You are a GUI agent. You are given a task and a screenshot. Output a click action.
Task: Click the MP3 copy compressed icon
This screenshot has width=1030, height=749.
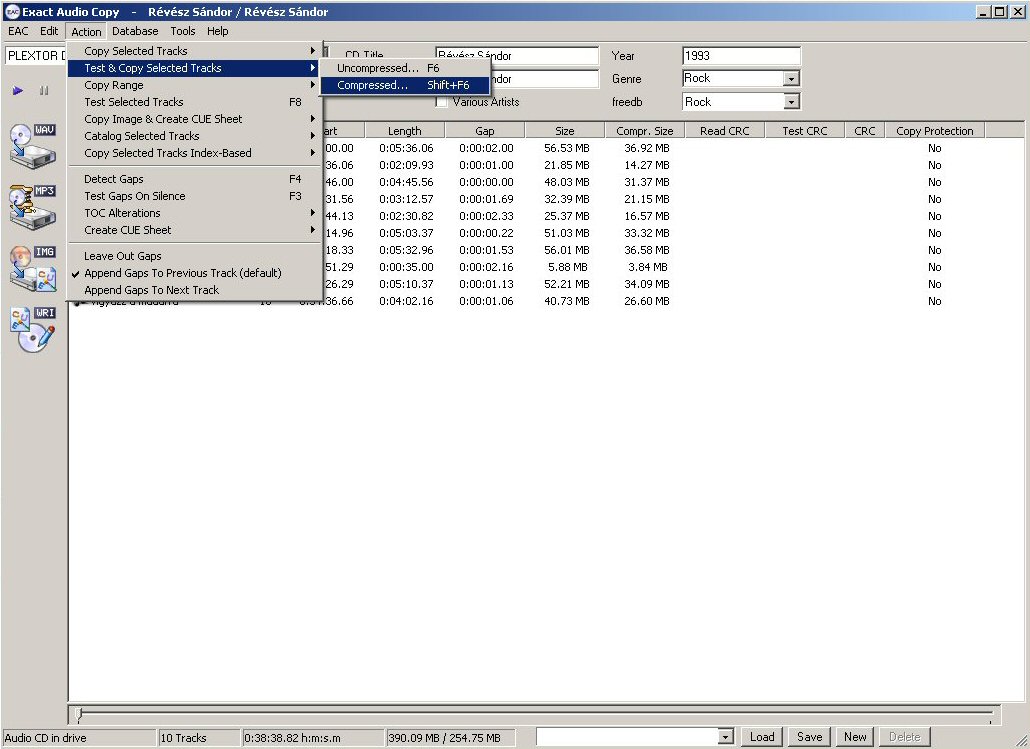point(33,207)
